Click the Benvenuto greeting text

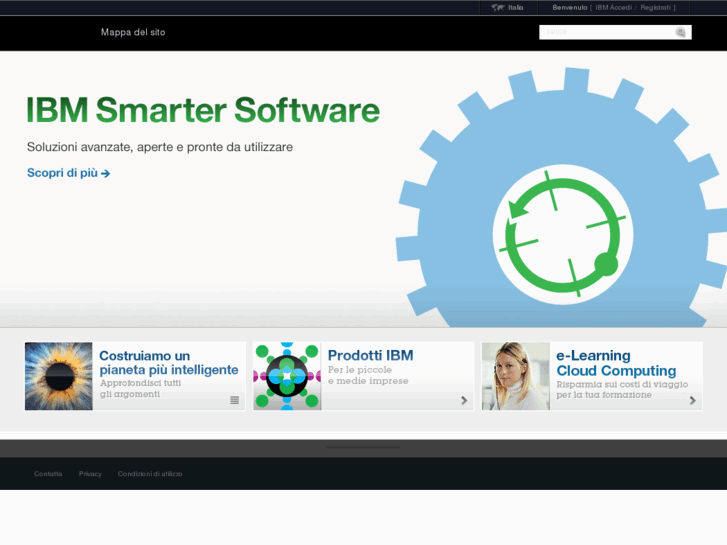click(x=570, y=7)
